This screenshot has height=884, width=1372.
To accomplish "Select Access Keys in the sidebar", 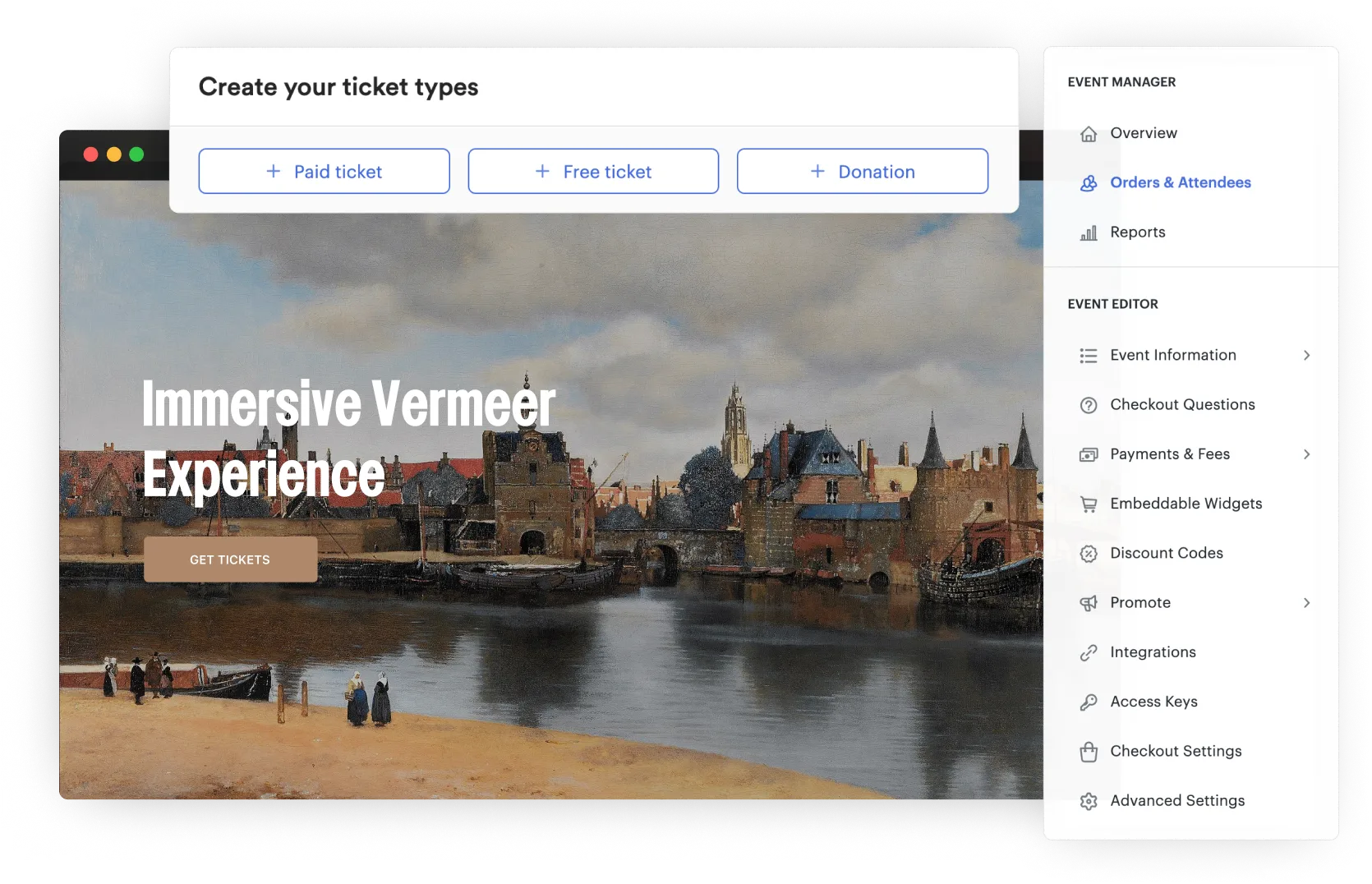I will (1153, 702).
